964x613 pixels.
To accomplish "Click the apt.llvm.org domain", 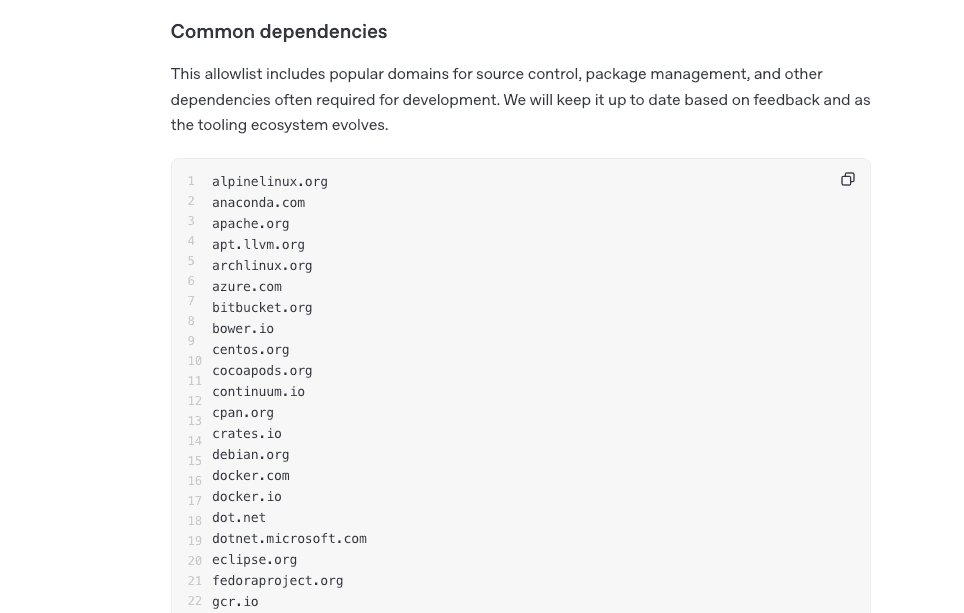I will 258,245.
